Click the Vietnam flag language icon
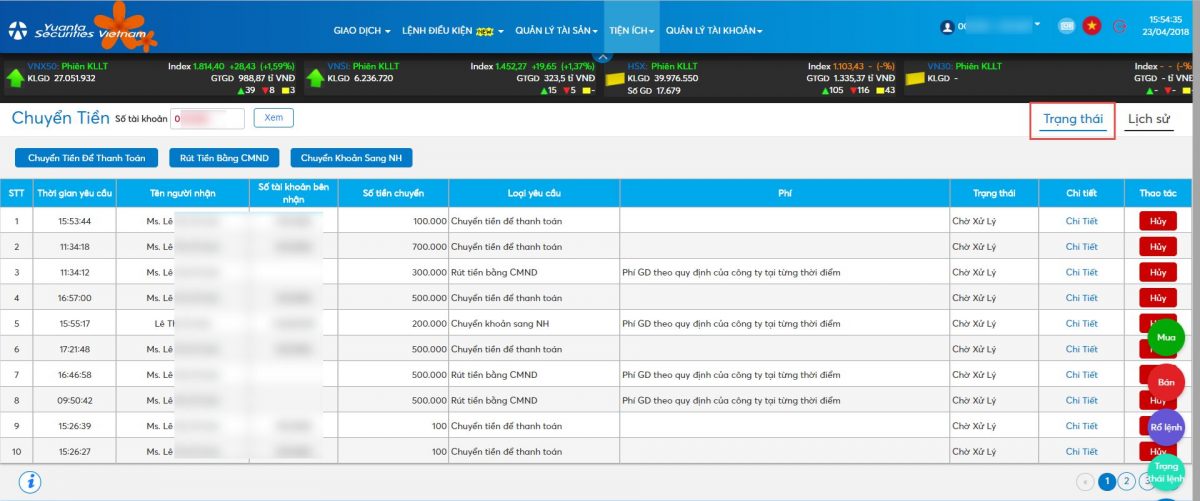 point(1091,26)
